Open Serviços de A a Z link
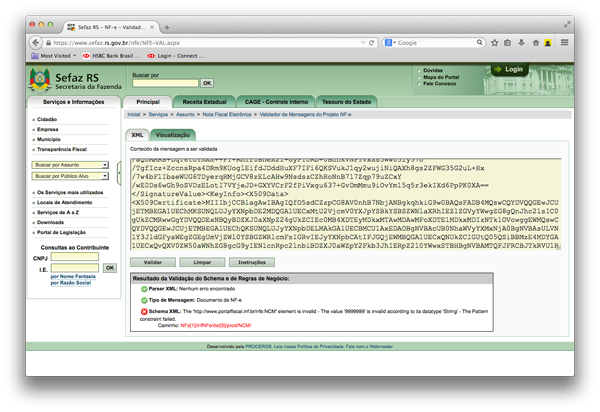Viewport: 600px width, 412px height. tap(57, 212)
